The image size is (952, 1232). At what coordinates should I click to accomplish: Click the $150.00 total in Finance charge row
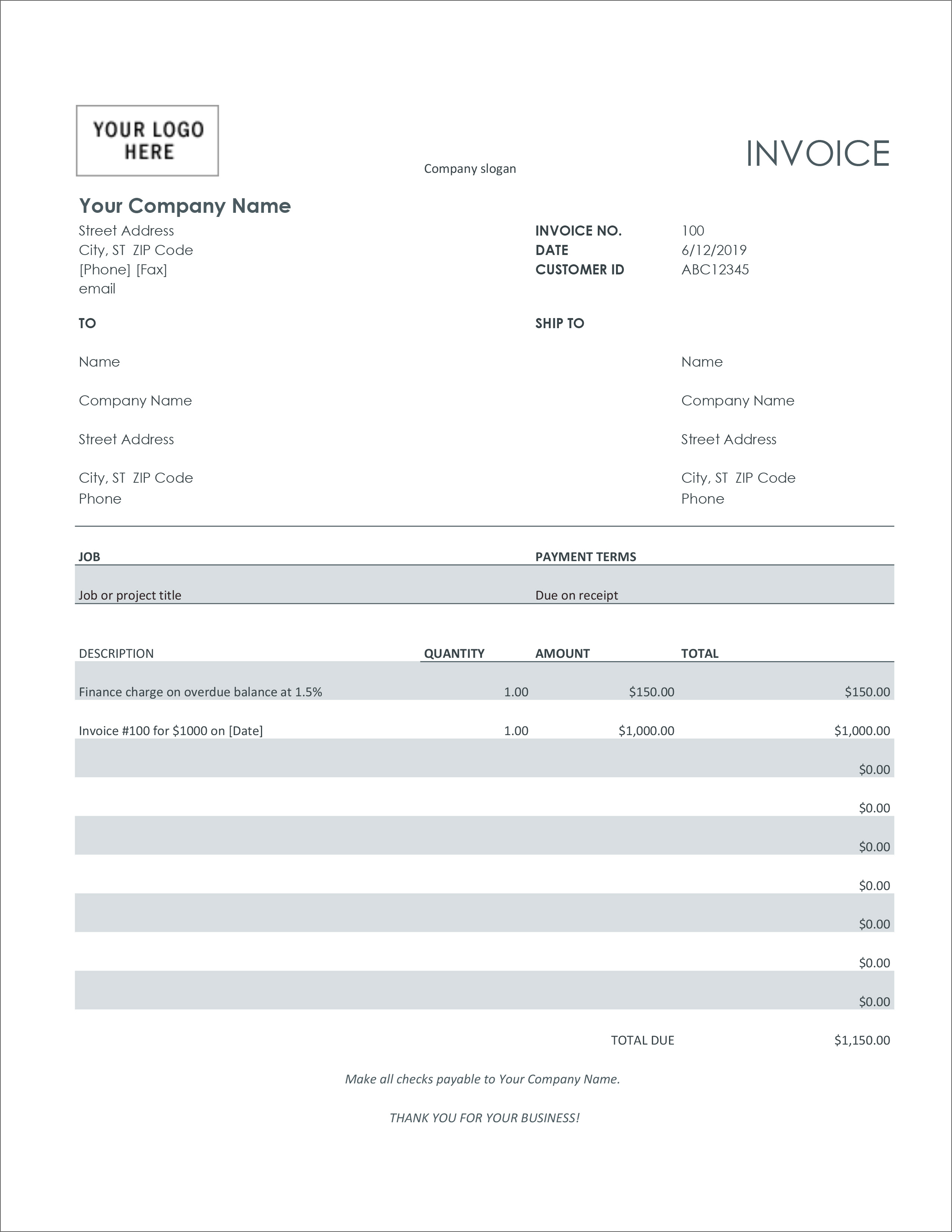[x=867, y=692]
